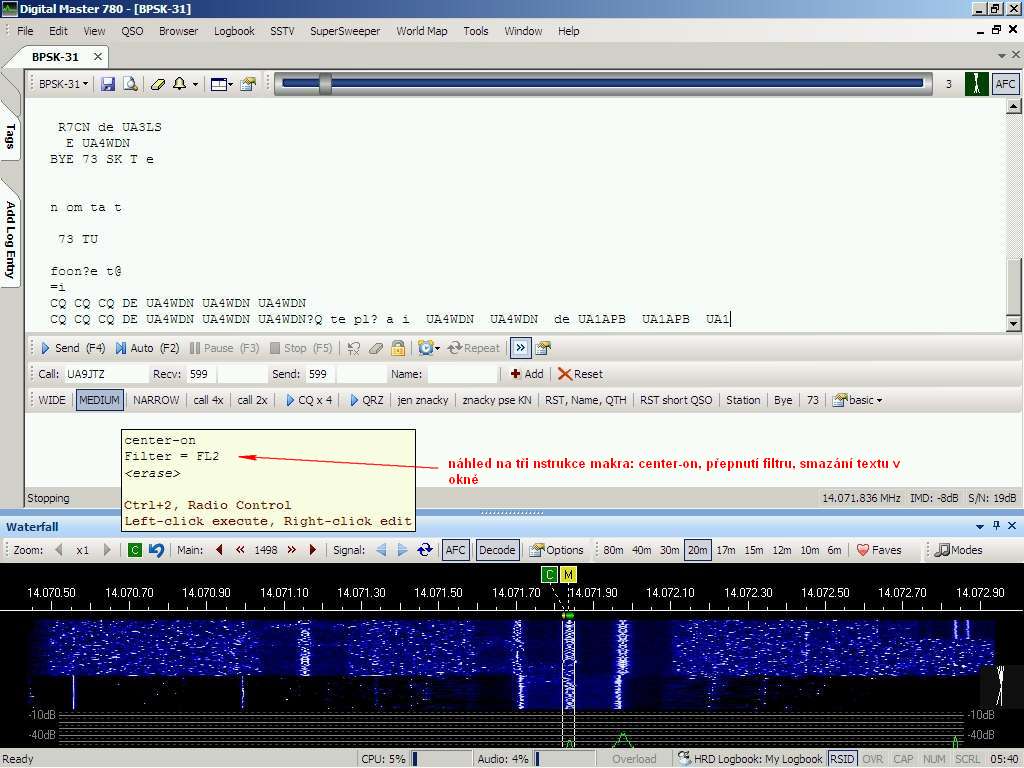Click the print preview magnifier icon
The width and height of the screenshot is (1024, 768).
(130, 84)
